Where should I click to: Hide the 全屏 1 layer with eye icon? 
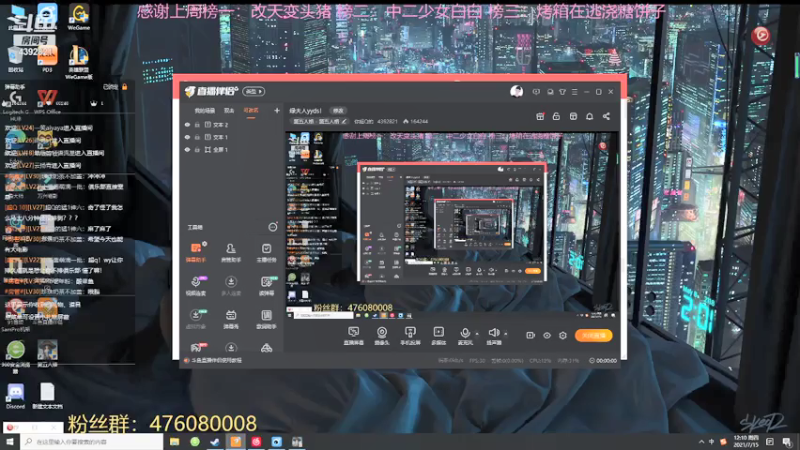click(x=187, y=149)
